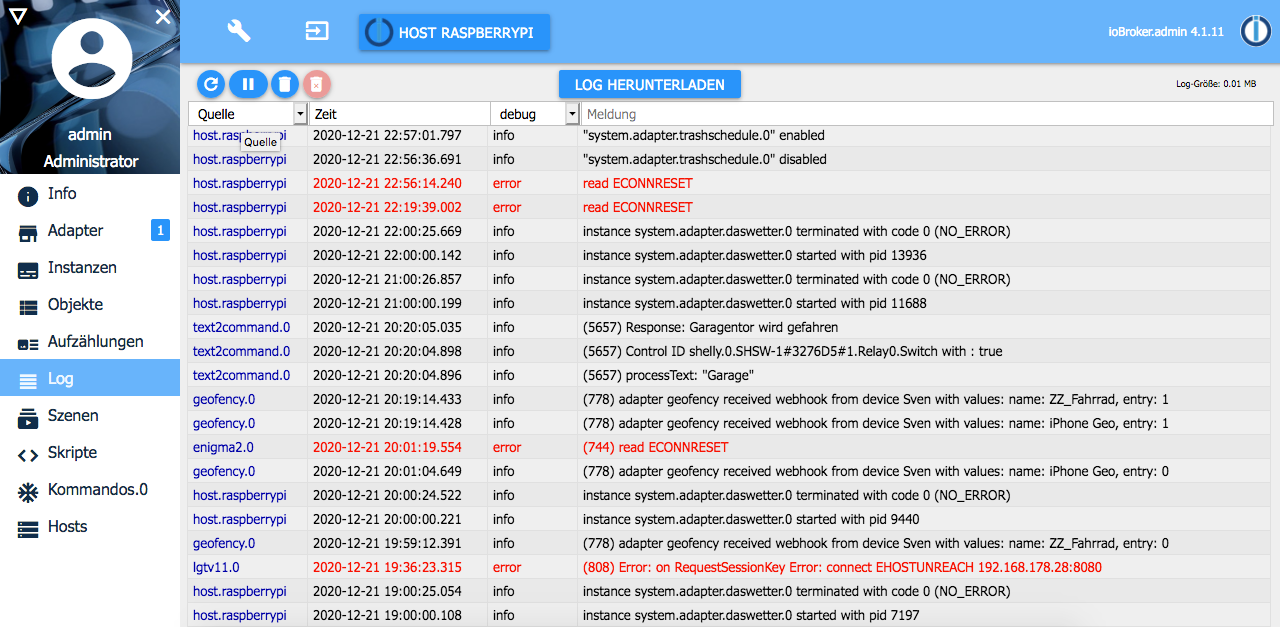The width and height of the screenshot is (1280, 627).
Task: Click '(744) read ECONNRESET' message
Action: (x=656, y=447)
